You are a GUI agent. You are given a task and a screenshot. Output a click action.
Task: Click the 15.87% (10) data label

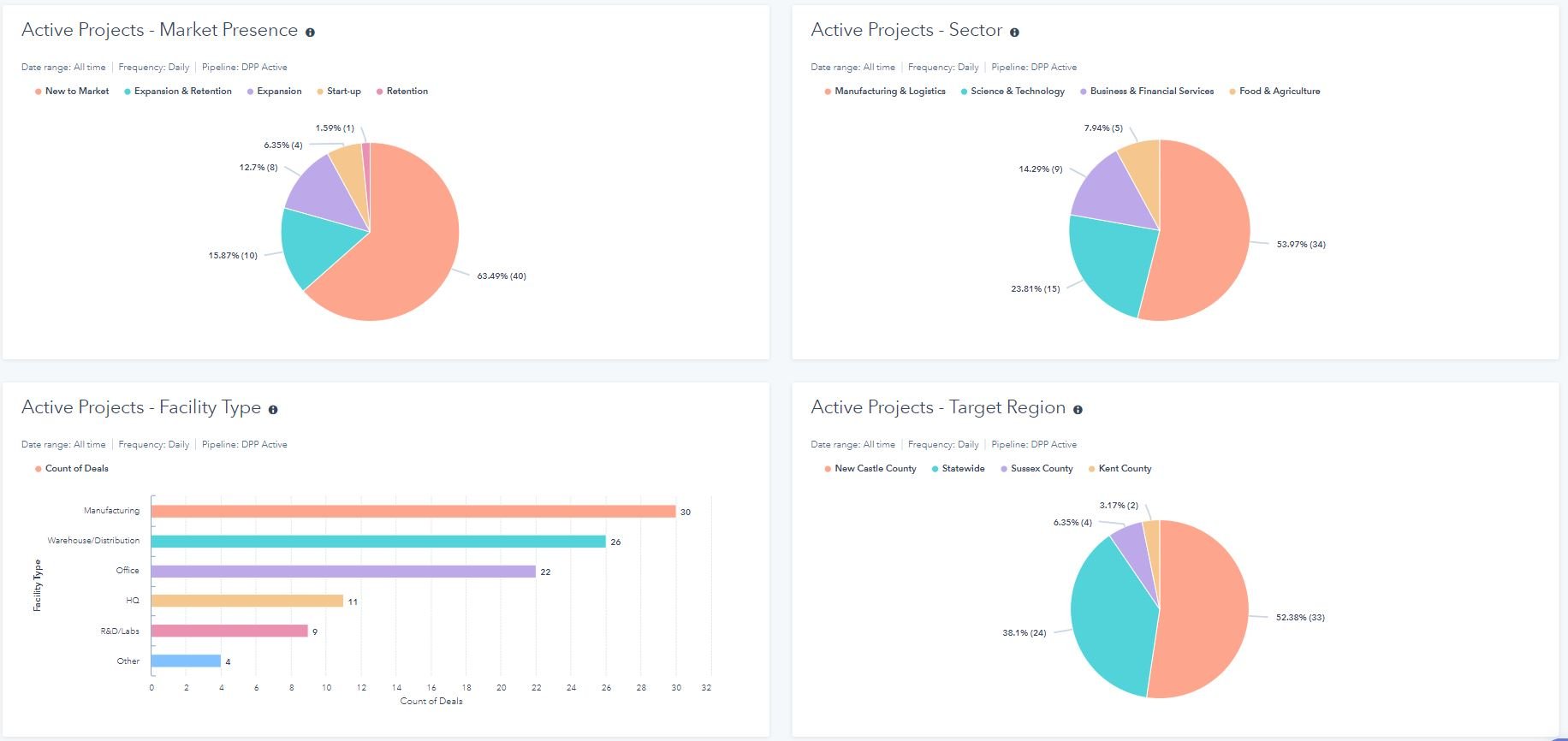coord(233,256)
